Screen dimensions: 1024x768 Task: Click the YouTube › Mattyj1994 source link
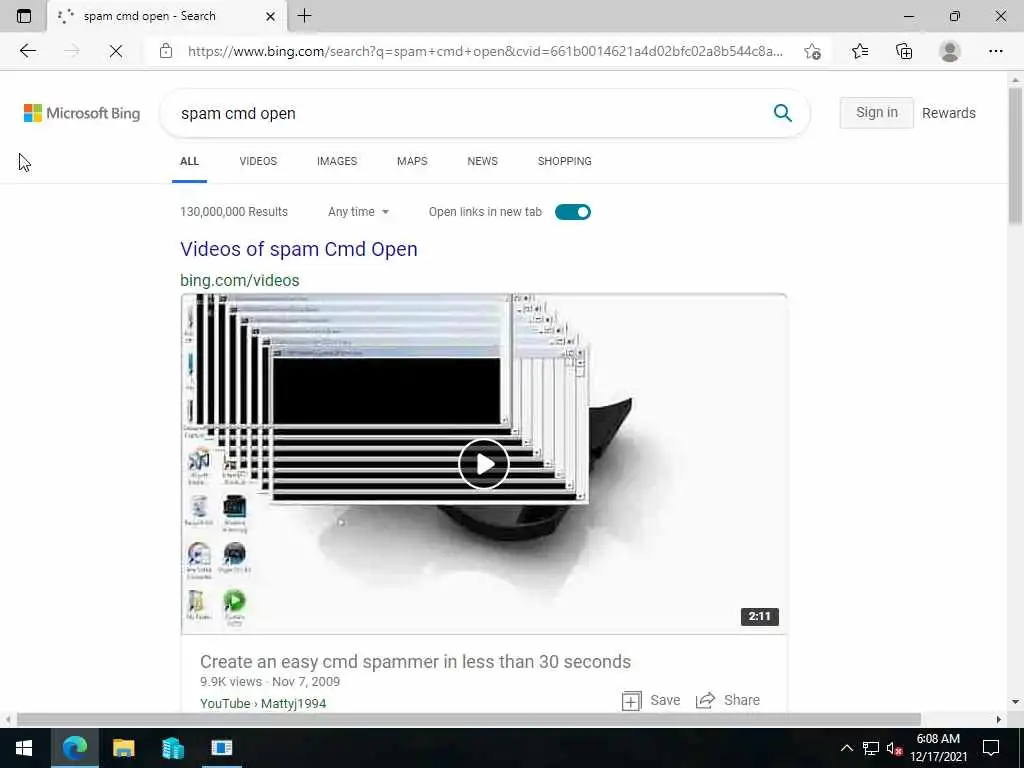[x=263, y=703]
